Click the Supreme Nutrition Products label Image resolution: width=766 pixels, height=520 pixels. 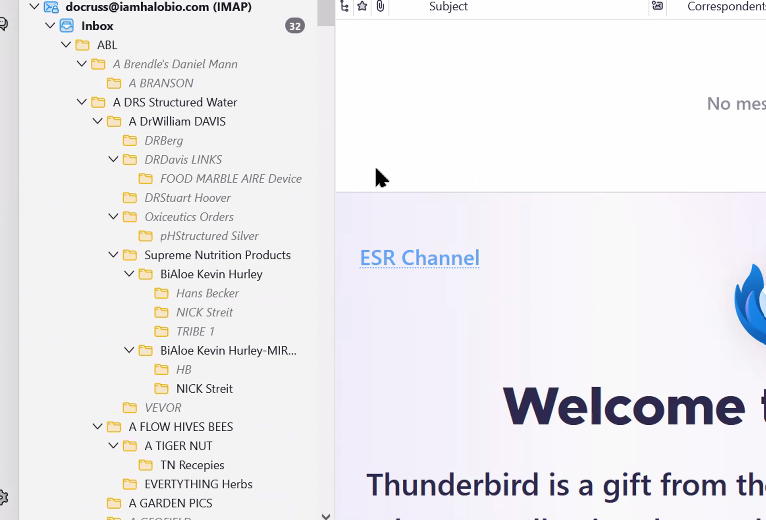click(x=217, y=255)
